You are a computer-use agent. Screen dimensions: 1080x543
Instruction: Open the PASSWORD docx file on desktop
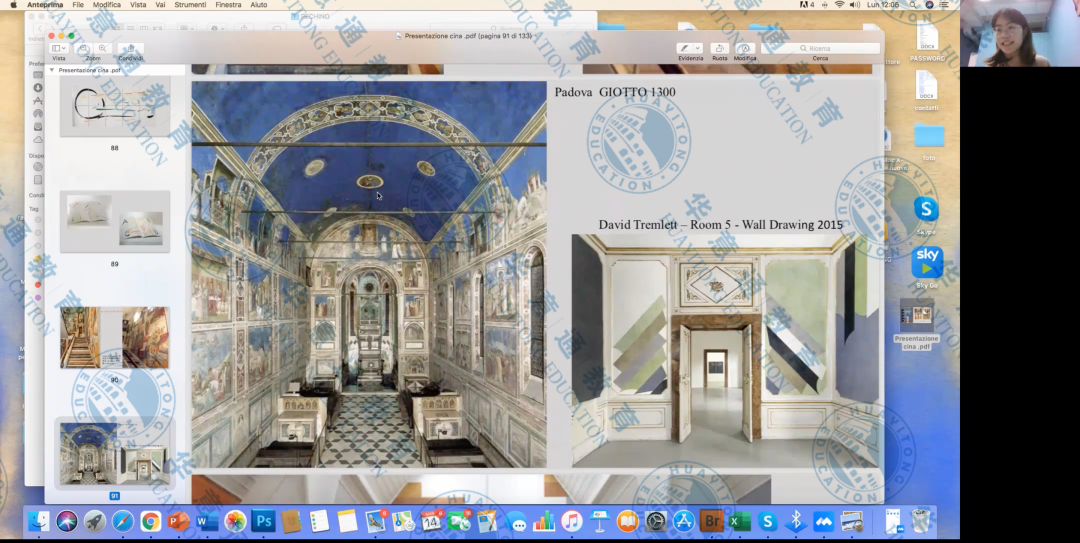tap(927, 39)
